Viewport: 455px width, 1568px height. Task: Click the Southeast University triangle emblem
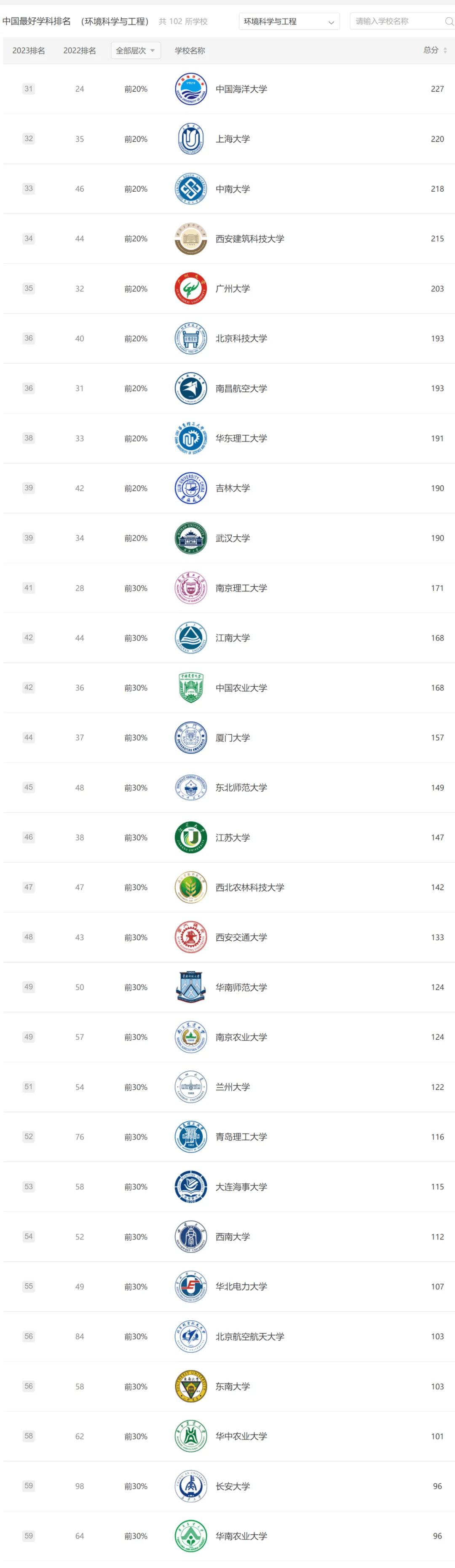coord(190,1386)
